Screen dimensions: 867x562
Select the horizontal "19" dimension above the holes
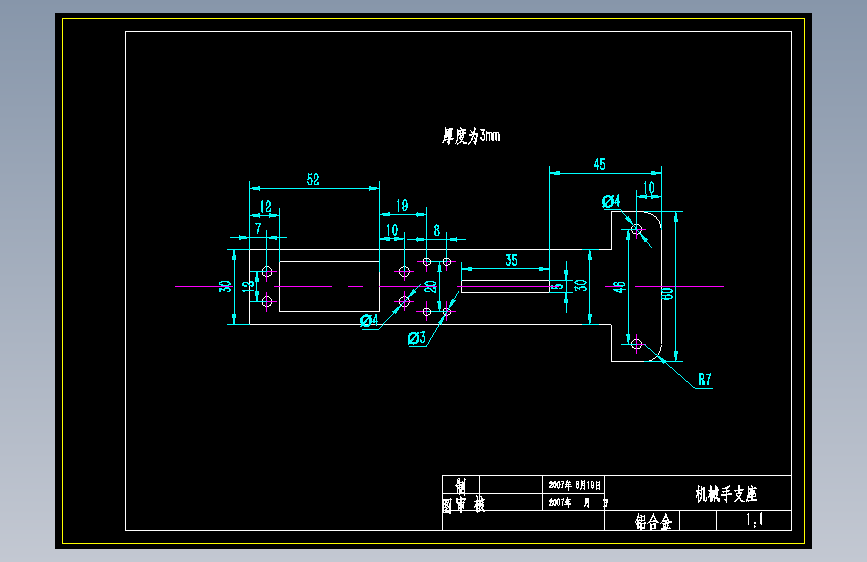(x=402, y=206)
